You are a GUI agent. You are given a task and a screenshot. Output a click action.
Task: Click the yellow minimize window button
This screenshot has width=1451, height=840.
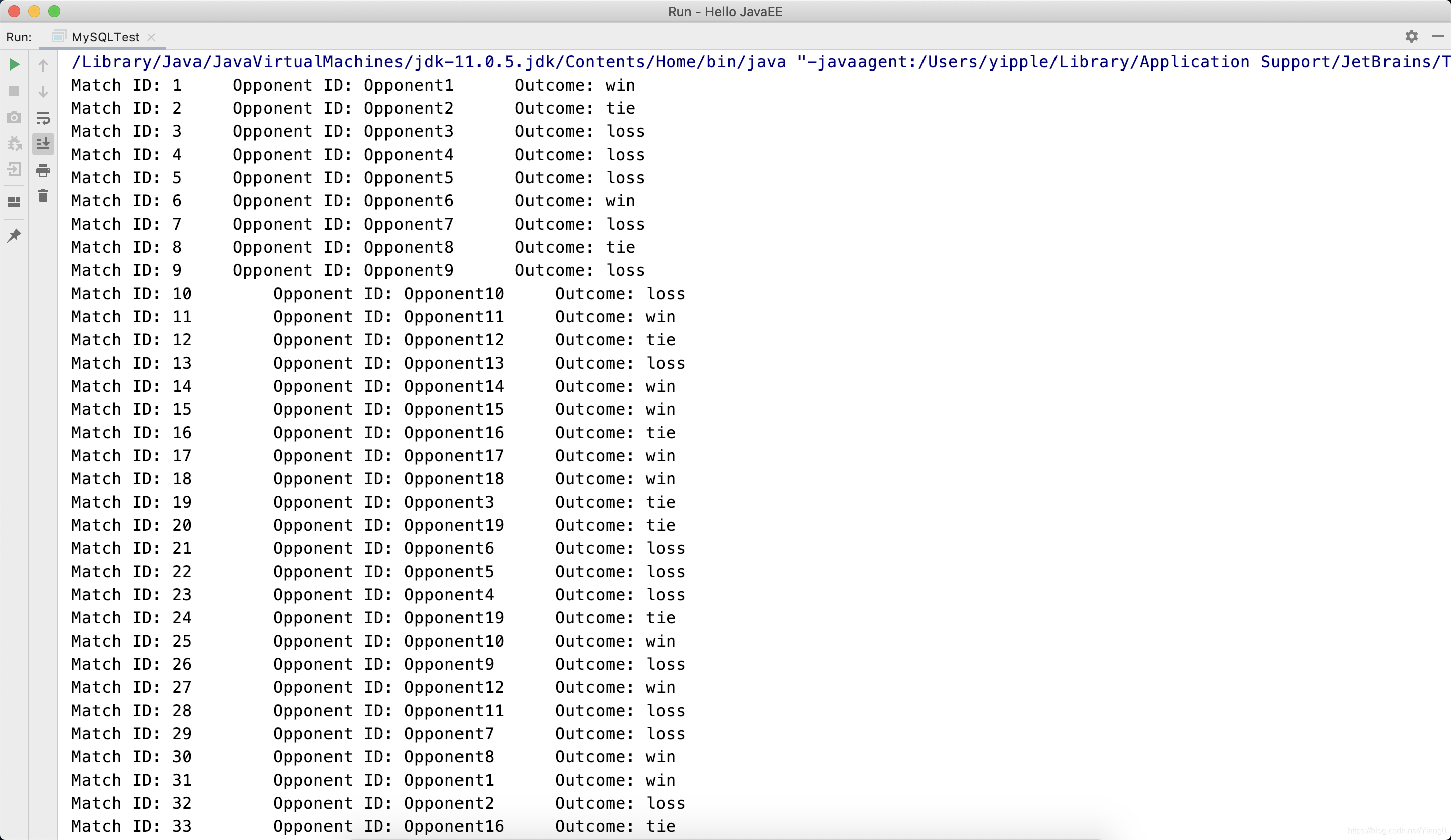(x=34, y=11)
